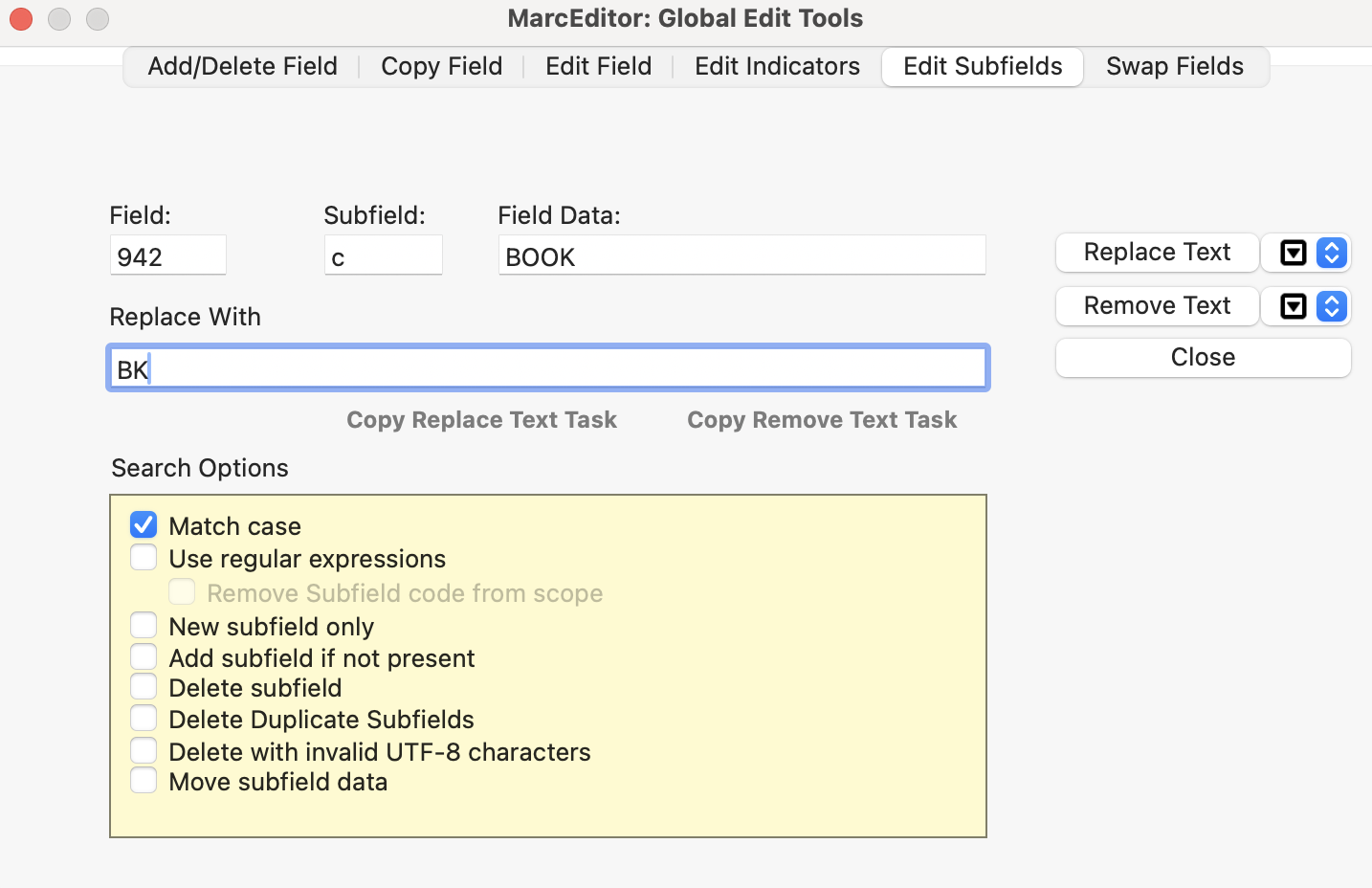
Task: Click the red window close button
Action: 21,18
